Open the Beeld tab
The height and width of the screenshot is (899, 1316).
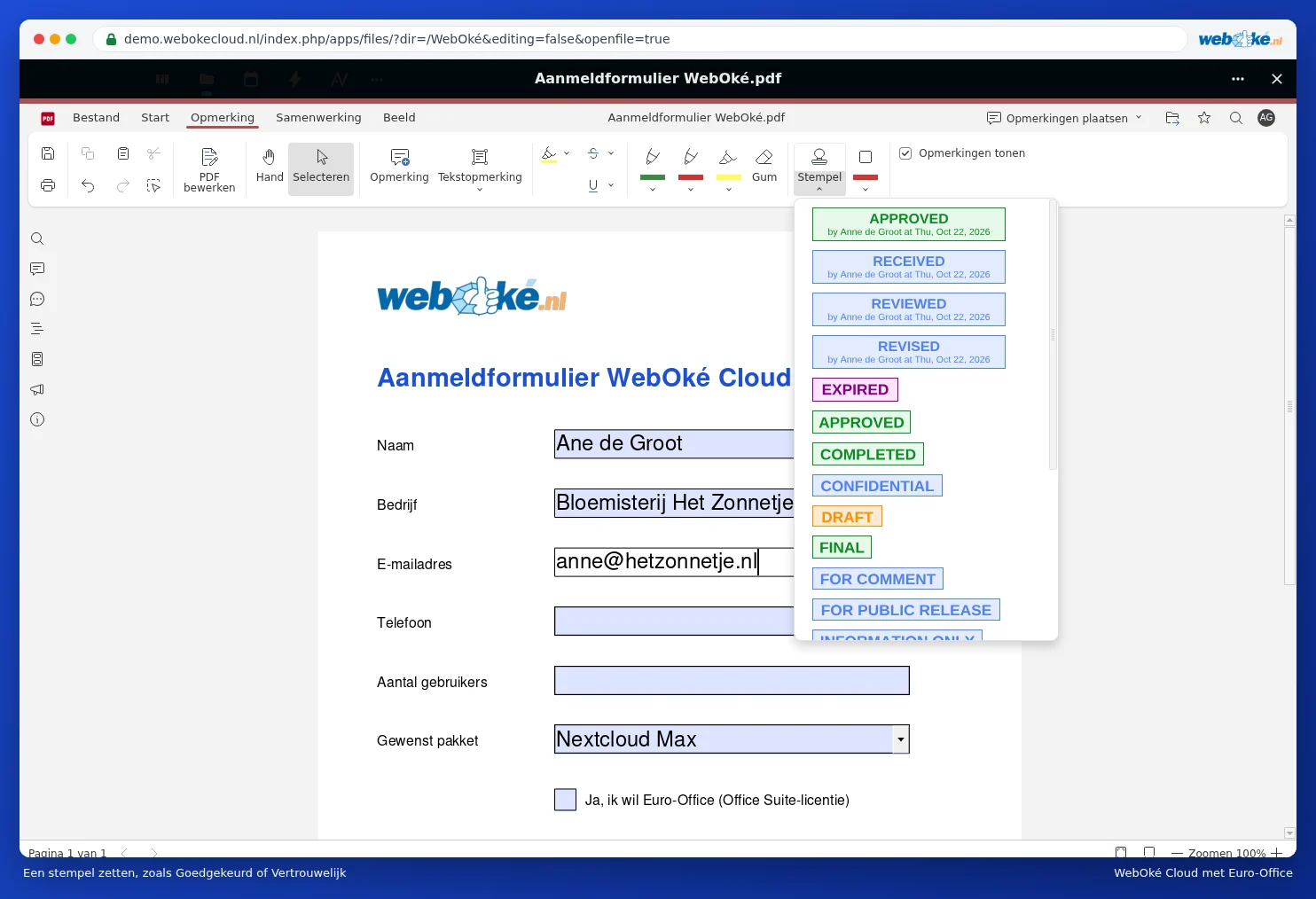[399, 118]
